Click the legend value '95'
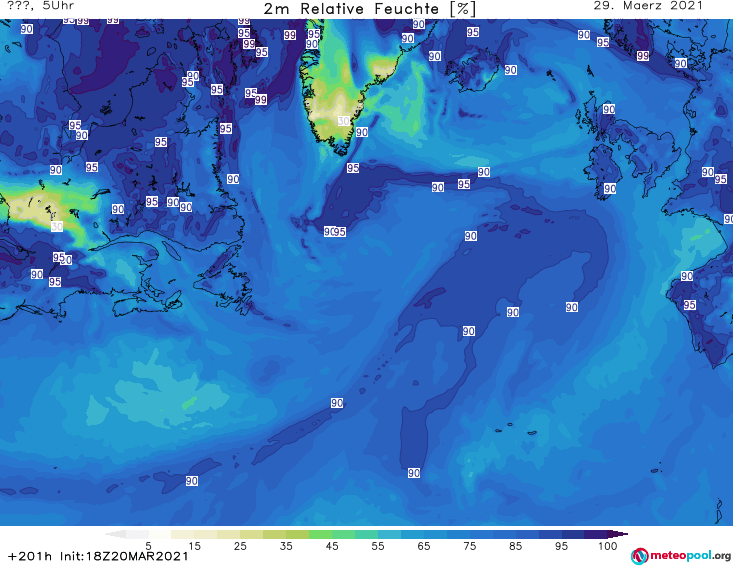 pos(561,546)
